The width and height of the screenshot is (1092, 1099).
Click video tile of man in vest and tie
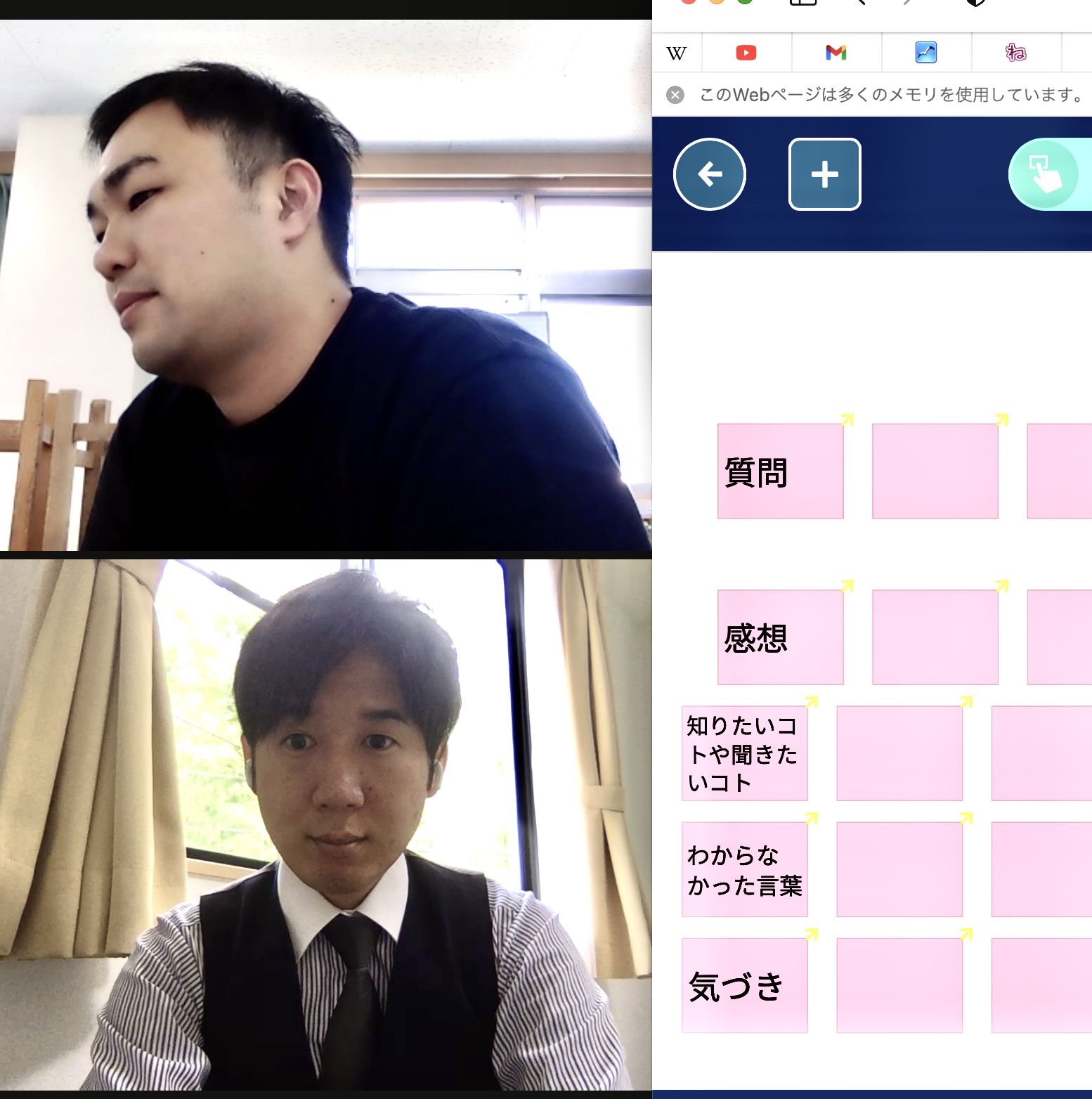pos(326,825)
